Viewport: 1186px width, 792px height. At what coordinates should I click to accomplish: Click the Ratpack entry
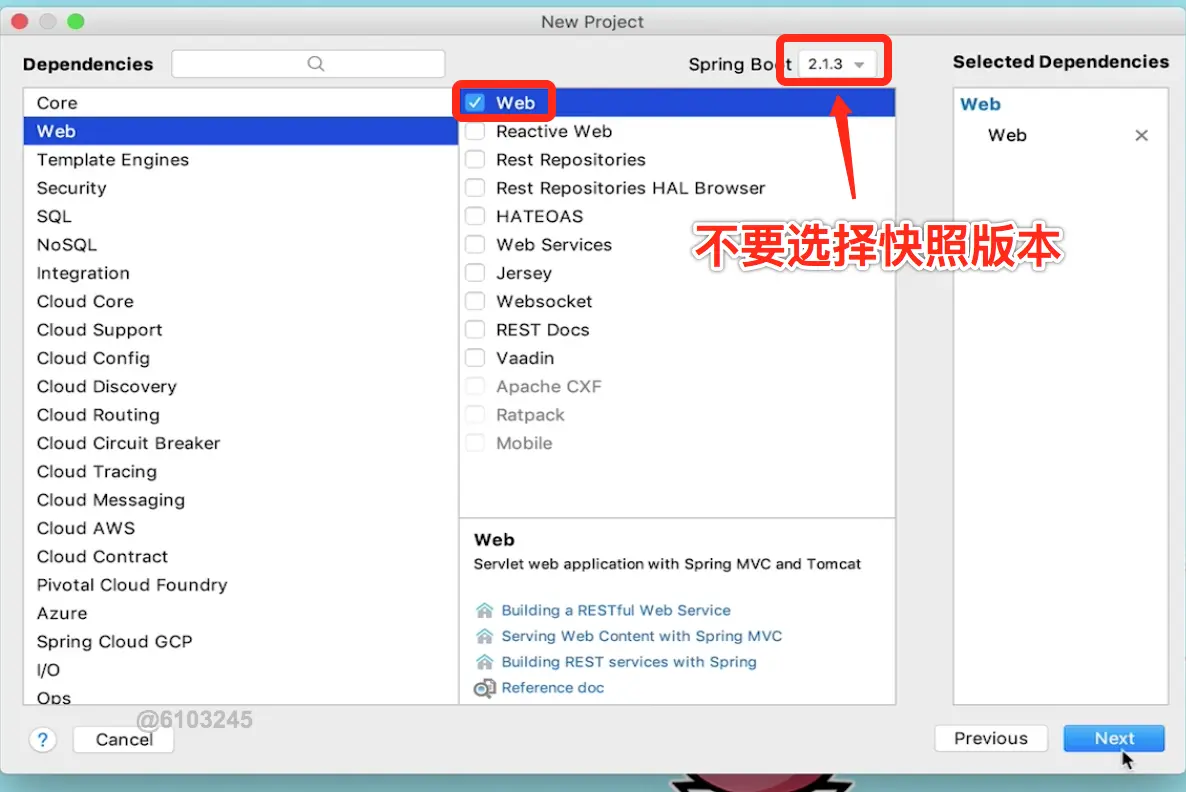tap(529, 415)
